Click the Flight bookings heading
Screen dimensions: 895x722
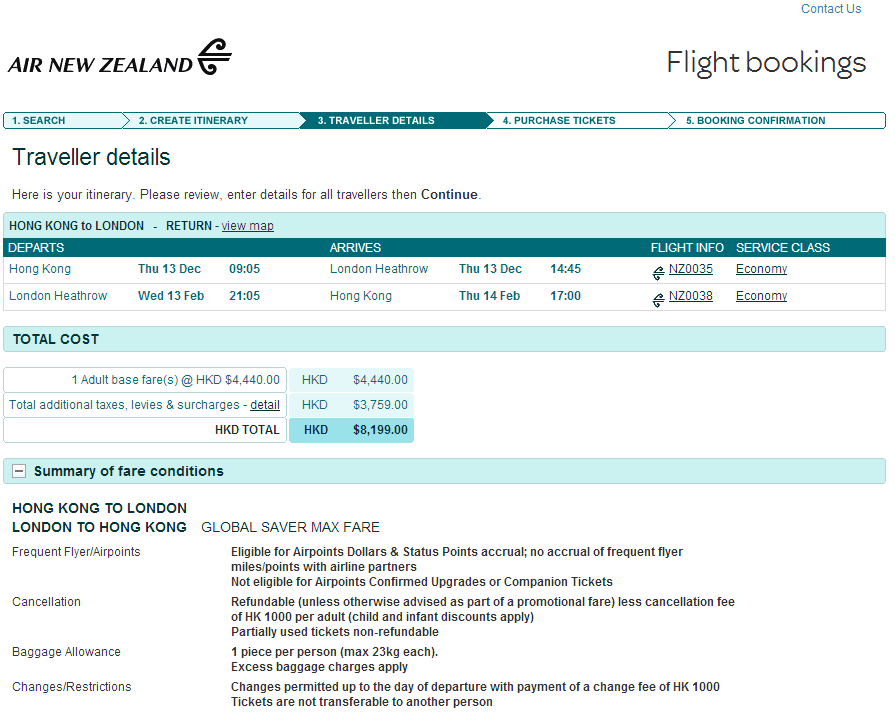click(766, 62)
